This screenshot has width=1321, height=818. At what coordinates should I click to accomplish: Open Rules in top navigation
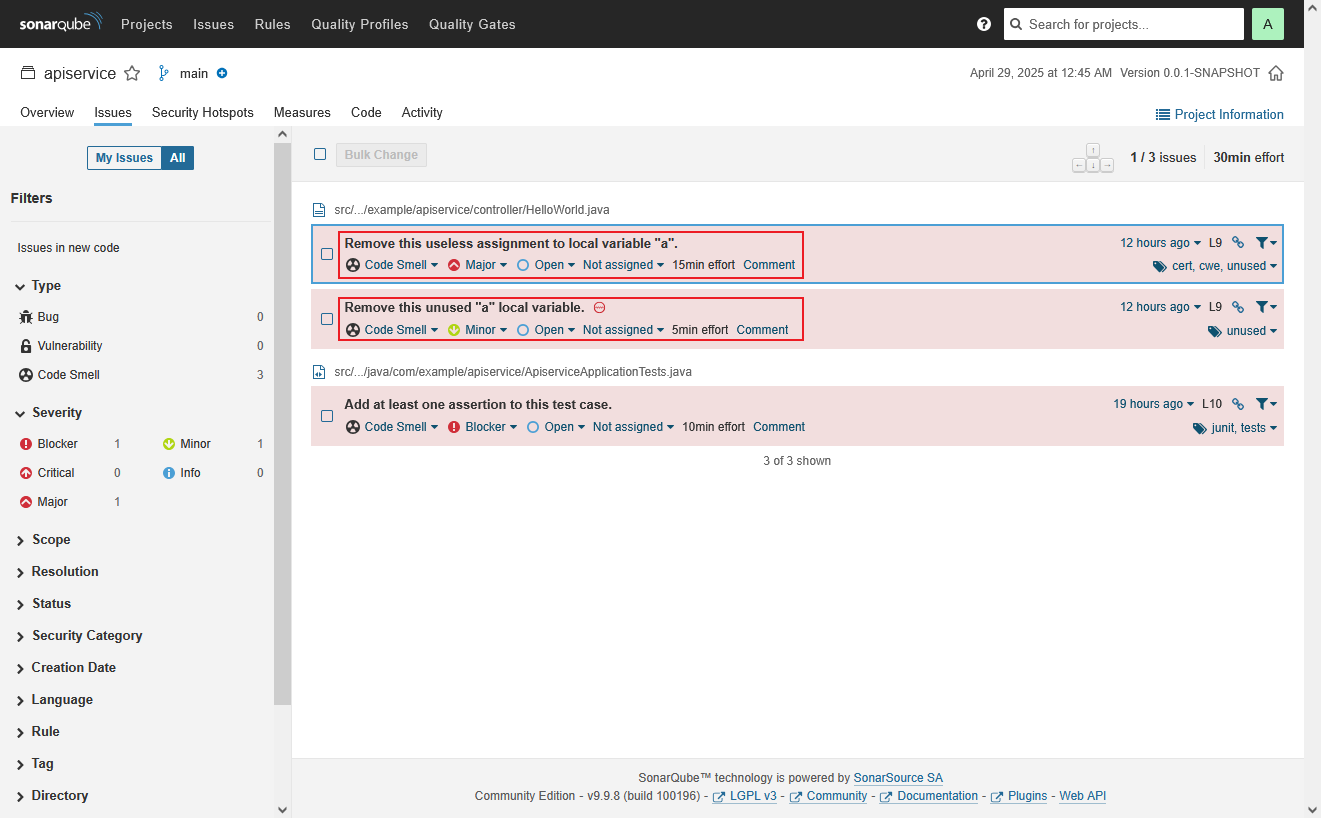(x=272, y=24)
